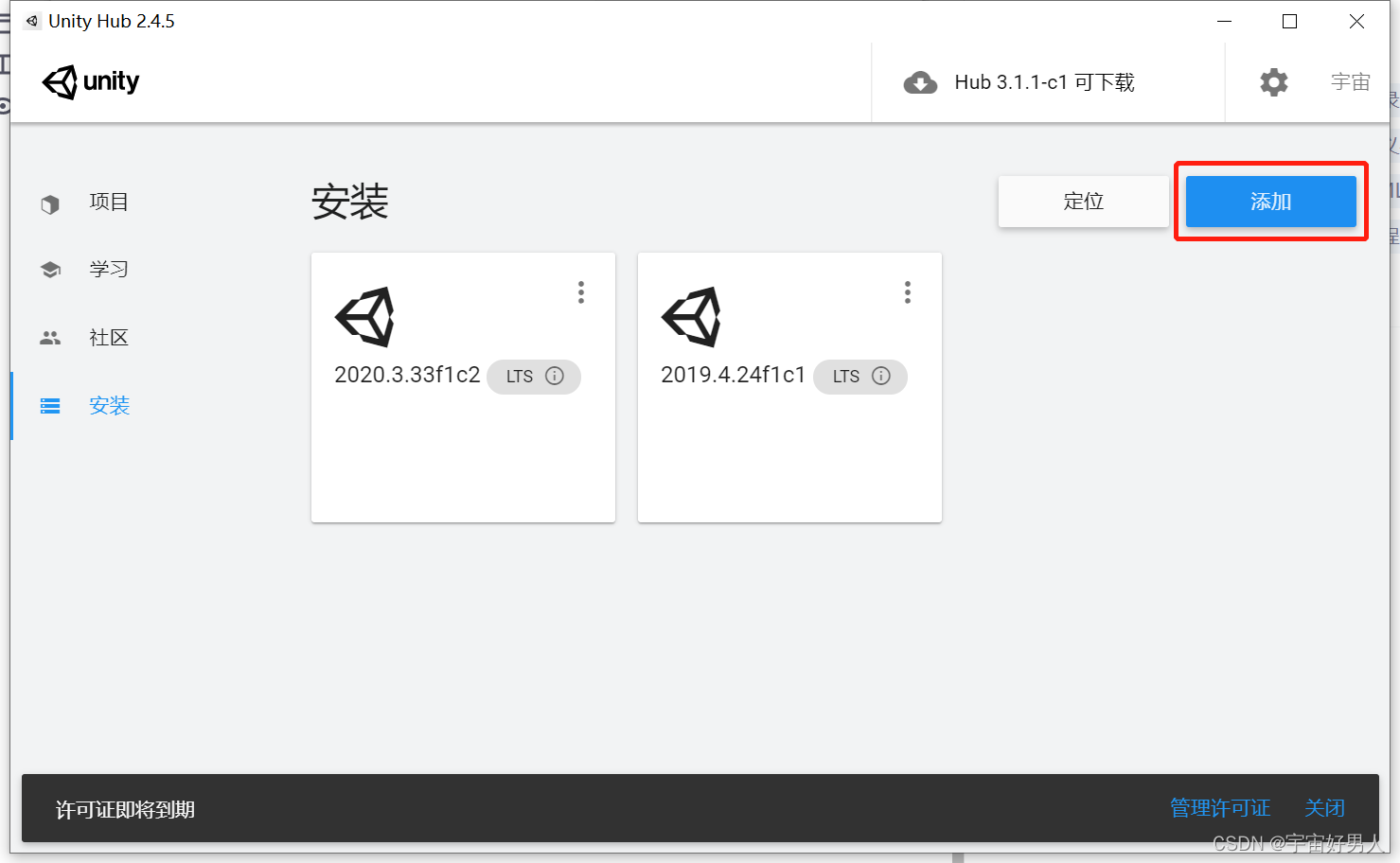This screenshot has width=1400, height=863.
Task: Minimize the Unity Hub window
Action: click(1224, 21)
